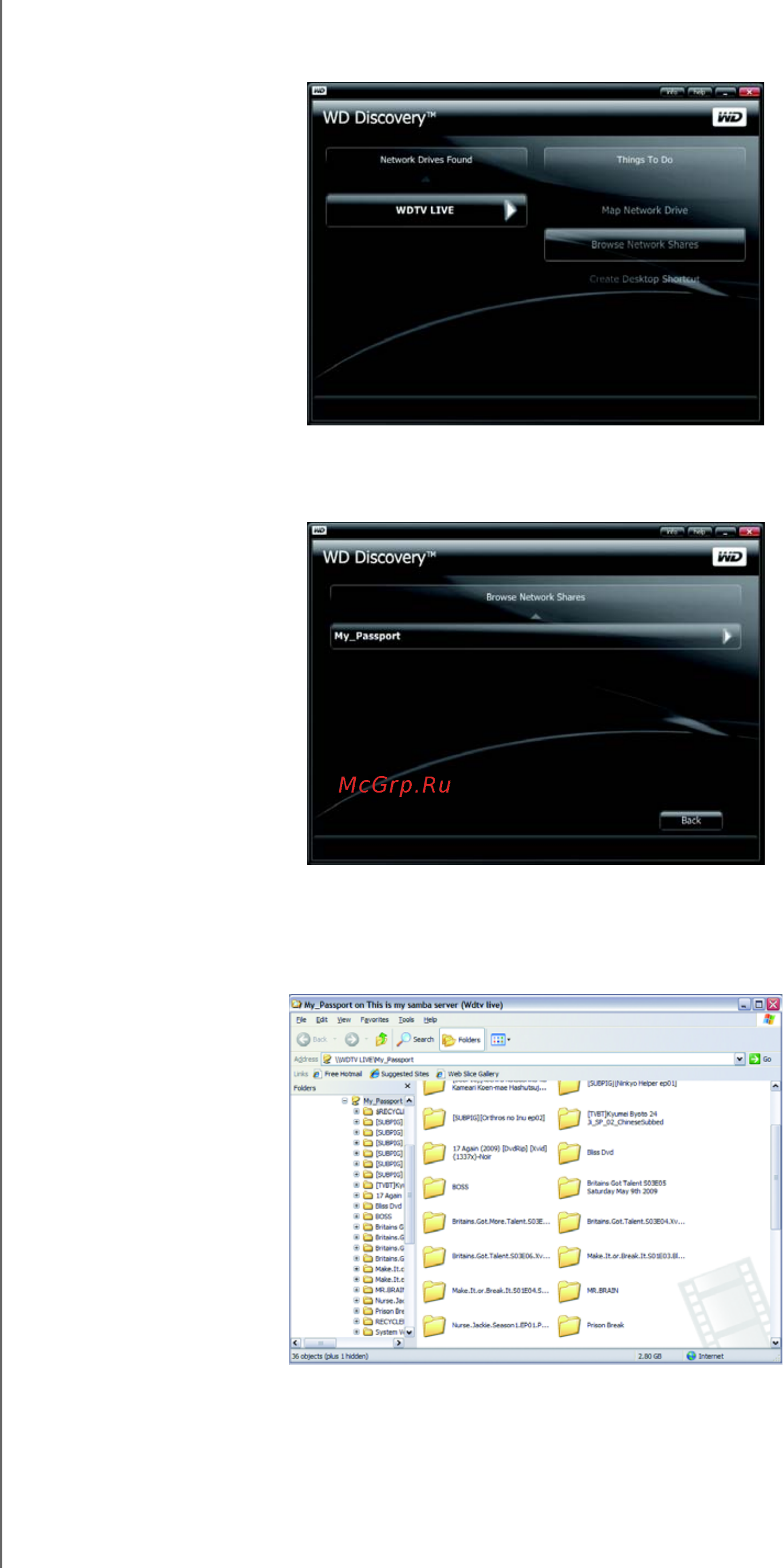Open the Back button history dropdown arrow
This screenshot has width=783, height=1568.
[x=335, y=1039]
